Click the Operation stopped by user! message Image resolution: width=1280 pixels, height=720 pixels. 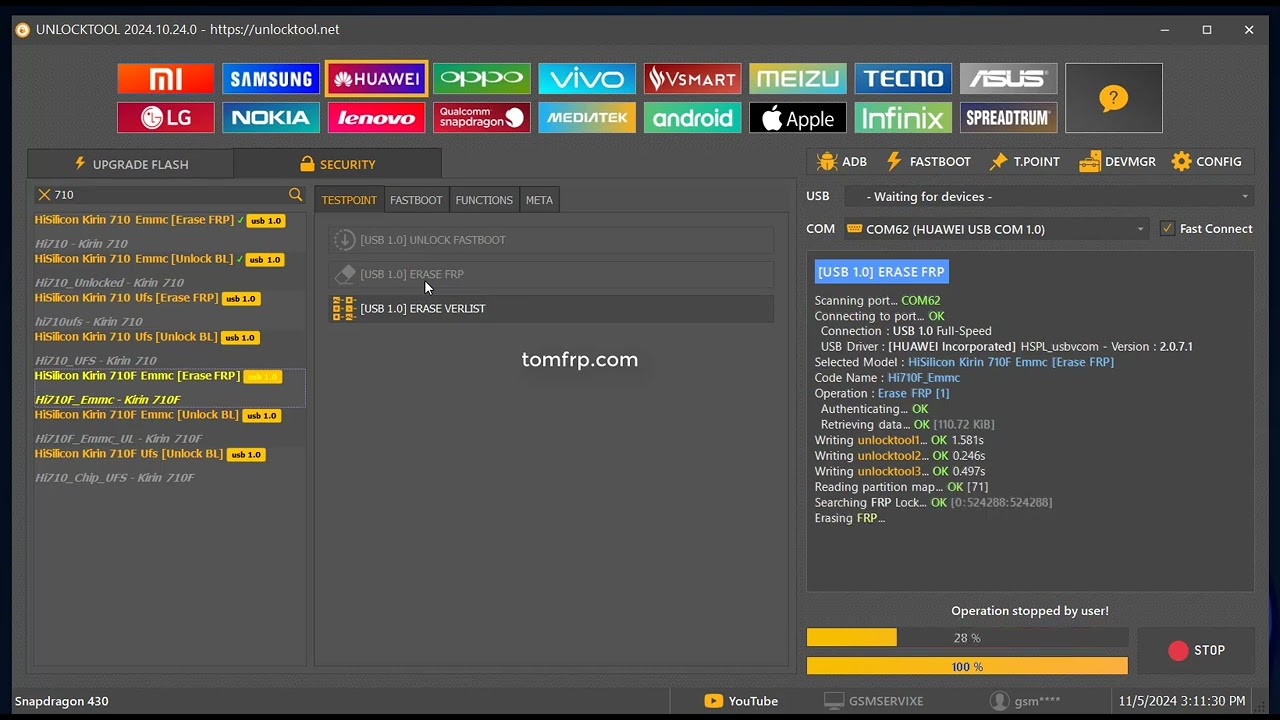click(x=1030, y=611)
